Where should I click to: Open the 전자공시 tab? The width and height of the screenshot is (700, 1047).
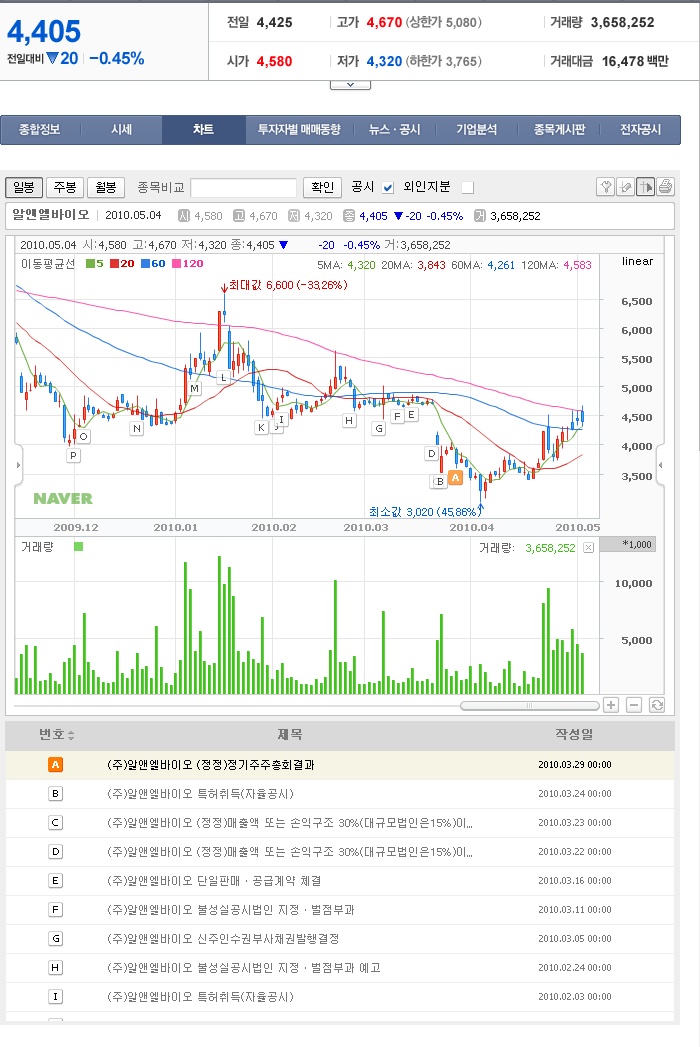[641, 130]
